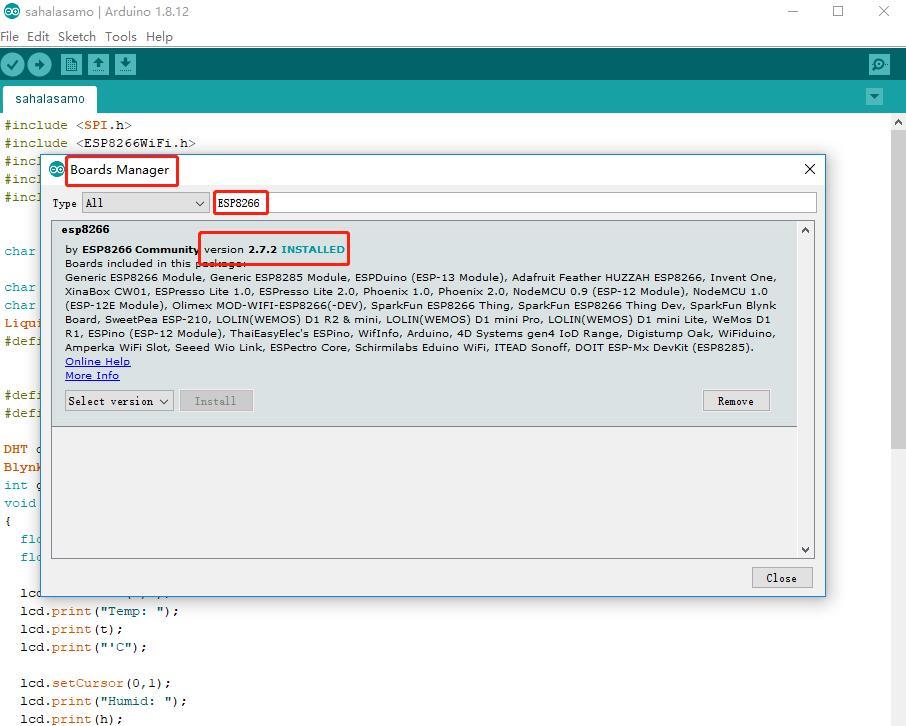Click the code editor vertical scrollbar thumb

click(898, 289)
